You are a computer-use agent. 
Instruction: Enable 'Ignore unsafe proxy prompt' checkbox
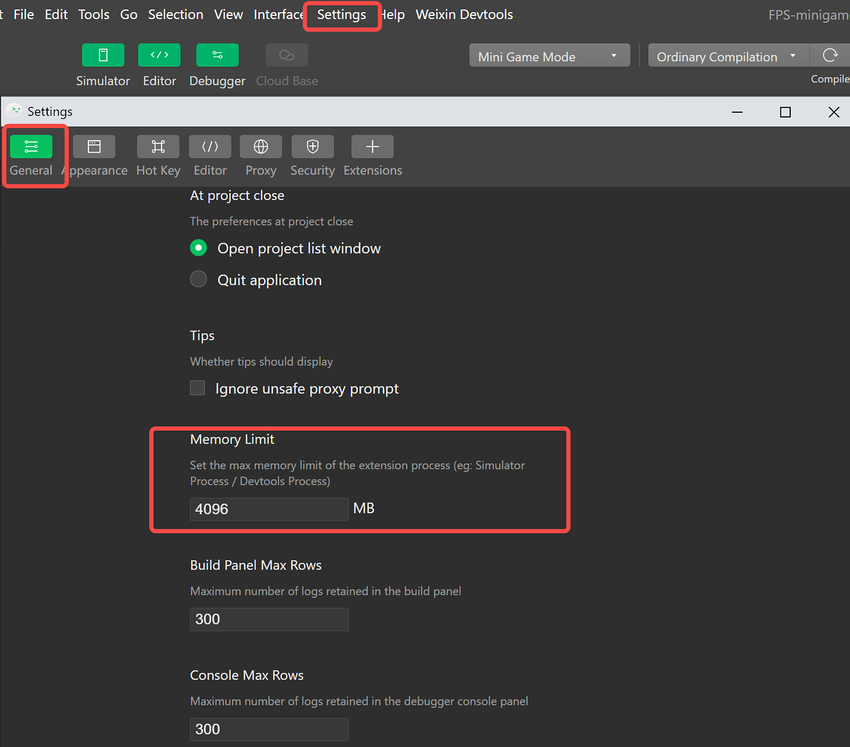click(198, 388)
